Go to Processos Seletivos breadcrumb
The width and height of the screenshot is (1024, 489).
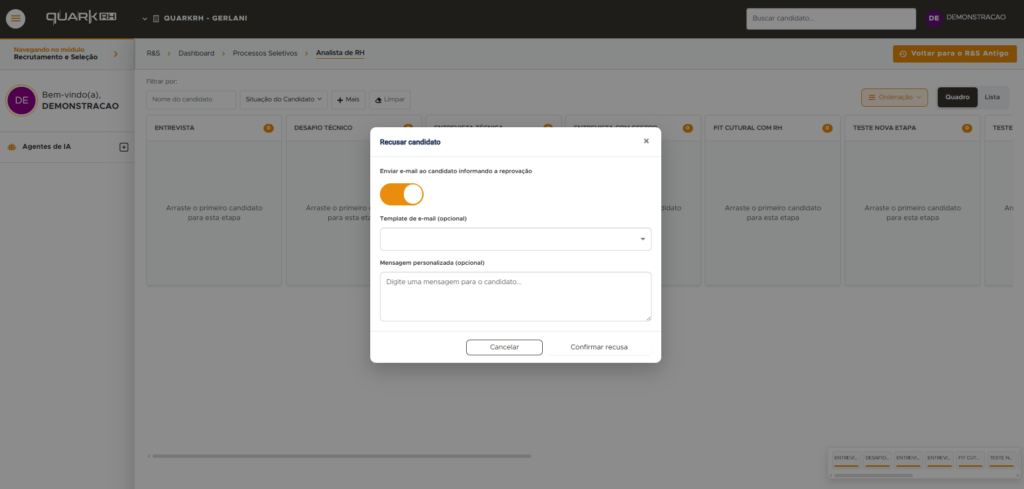(264, 53)
